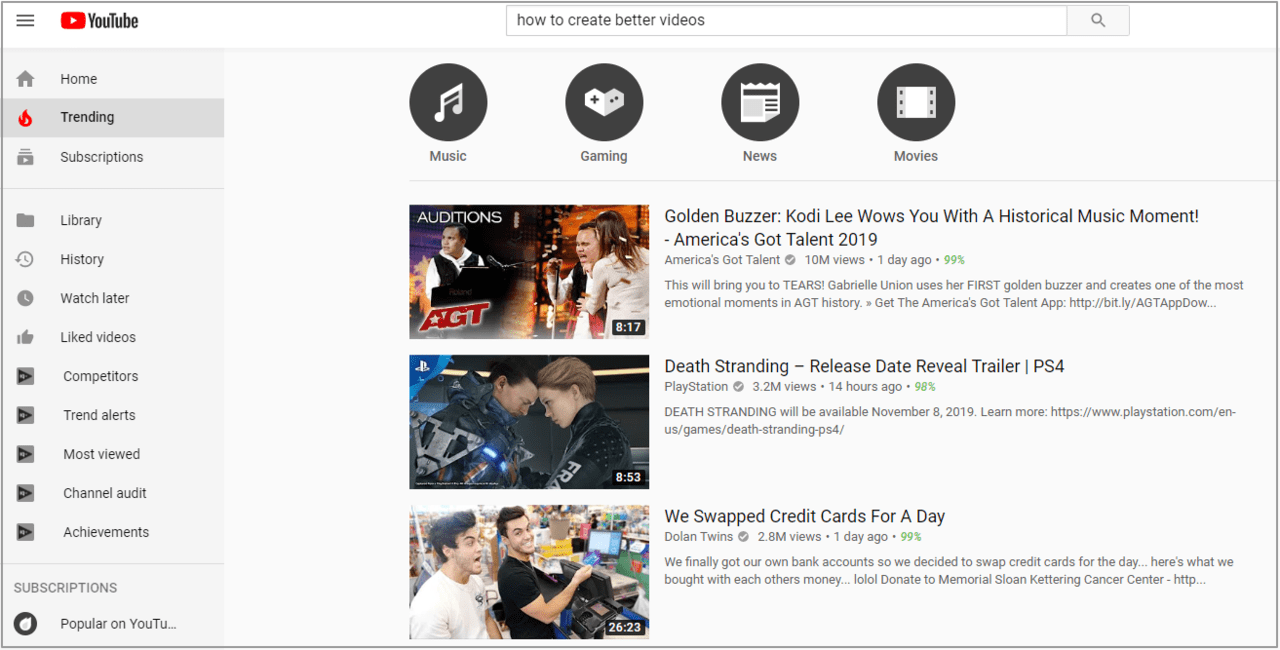1280x650 pixels.
Task: Open the Death Stranding trailer video title
Action: 864,366
